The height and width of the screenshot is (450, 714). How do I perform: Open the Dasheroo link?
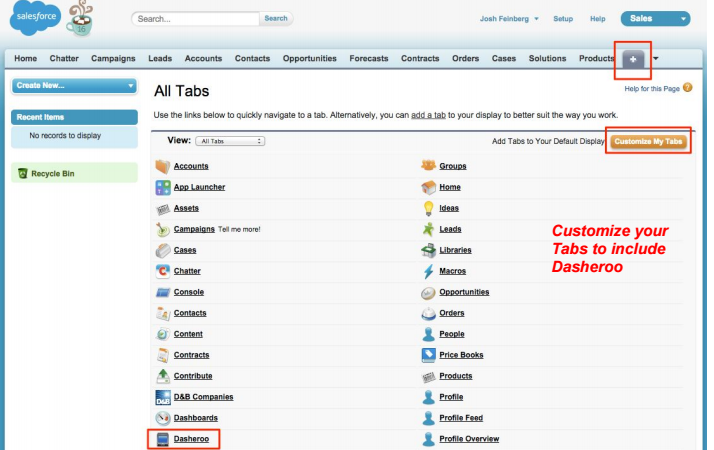(x=191, y=439)
